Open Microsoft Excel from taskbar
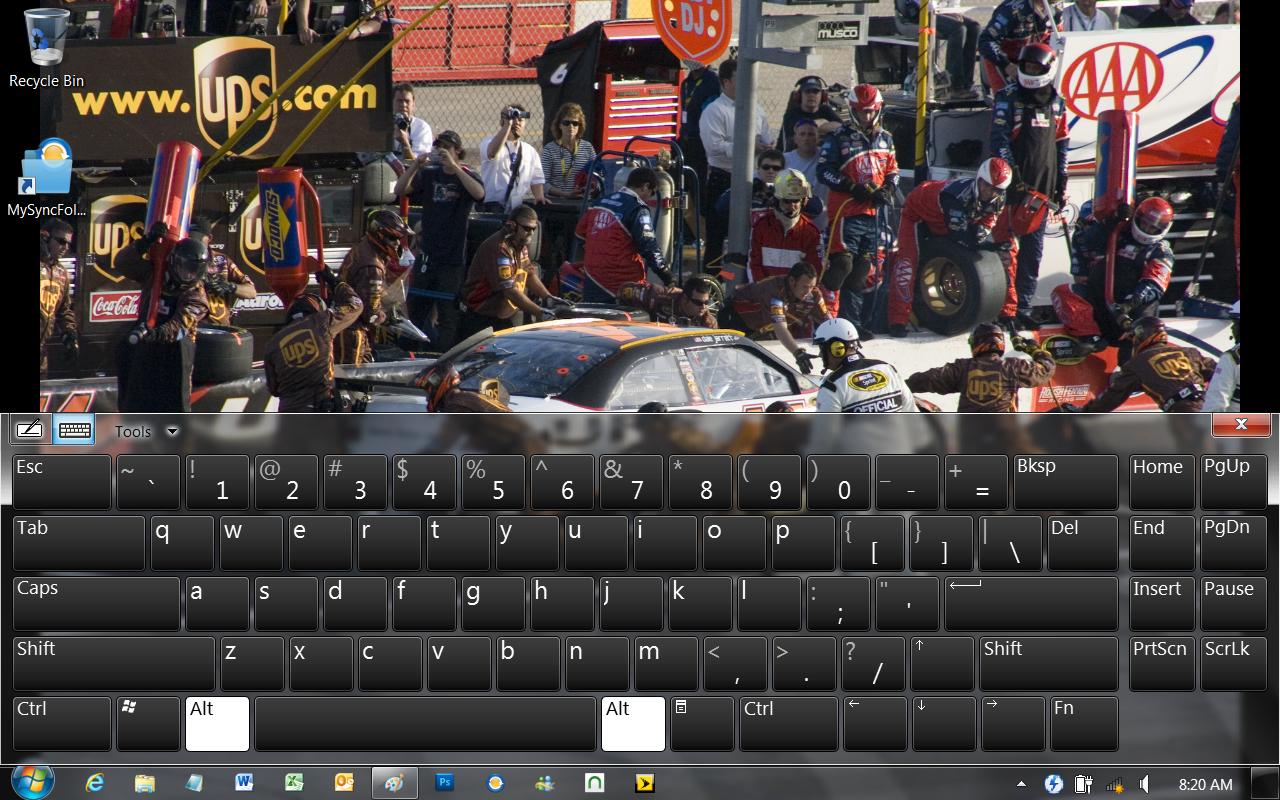This screenshot has height=800, width=1280. point(294,783)
